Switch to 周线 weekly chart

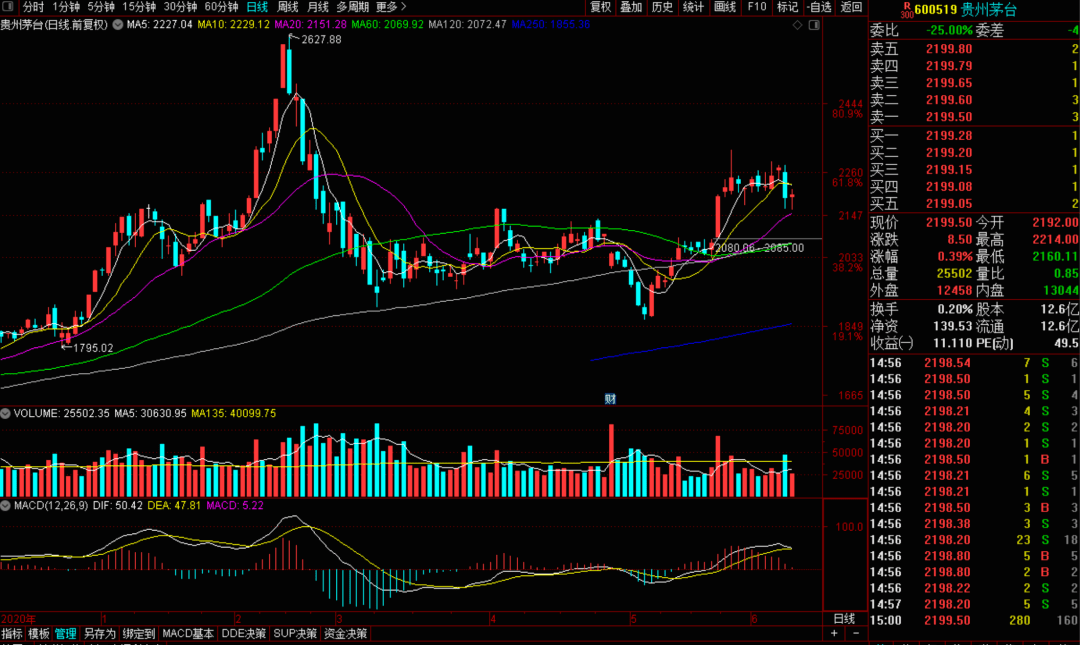pos(289,7)
